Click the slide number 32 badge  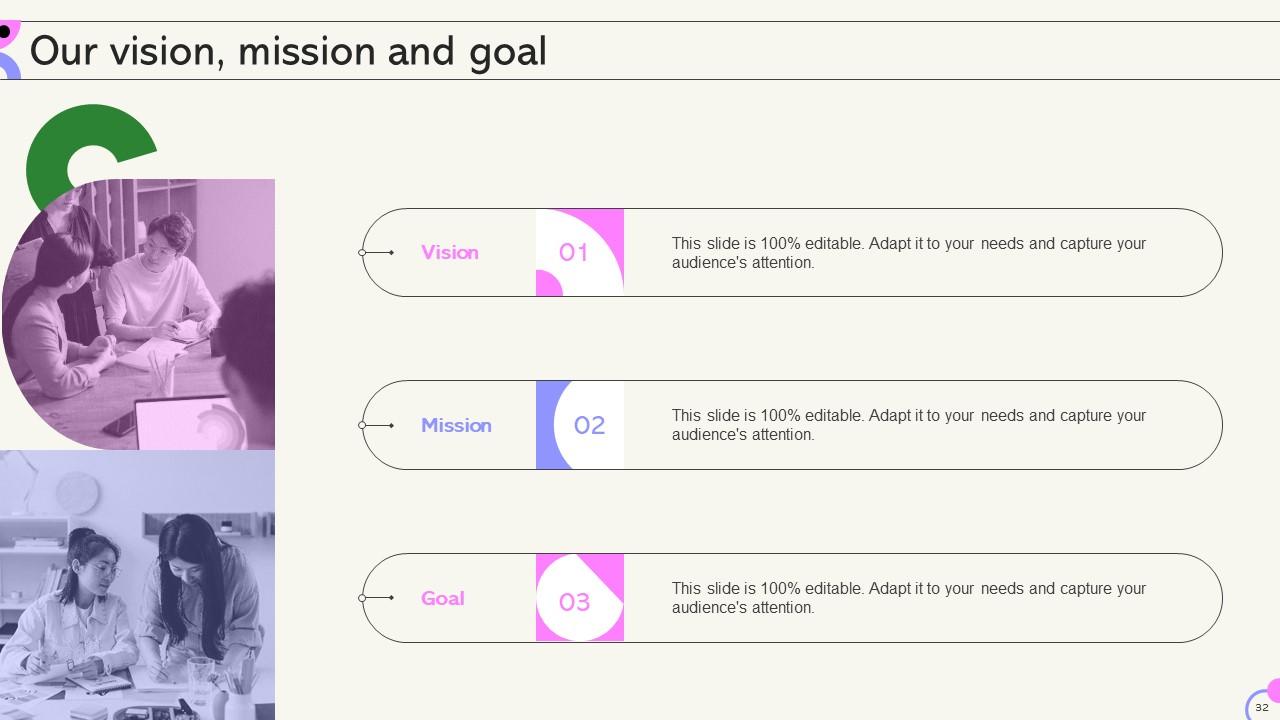[x=1262, y=706]
